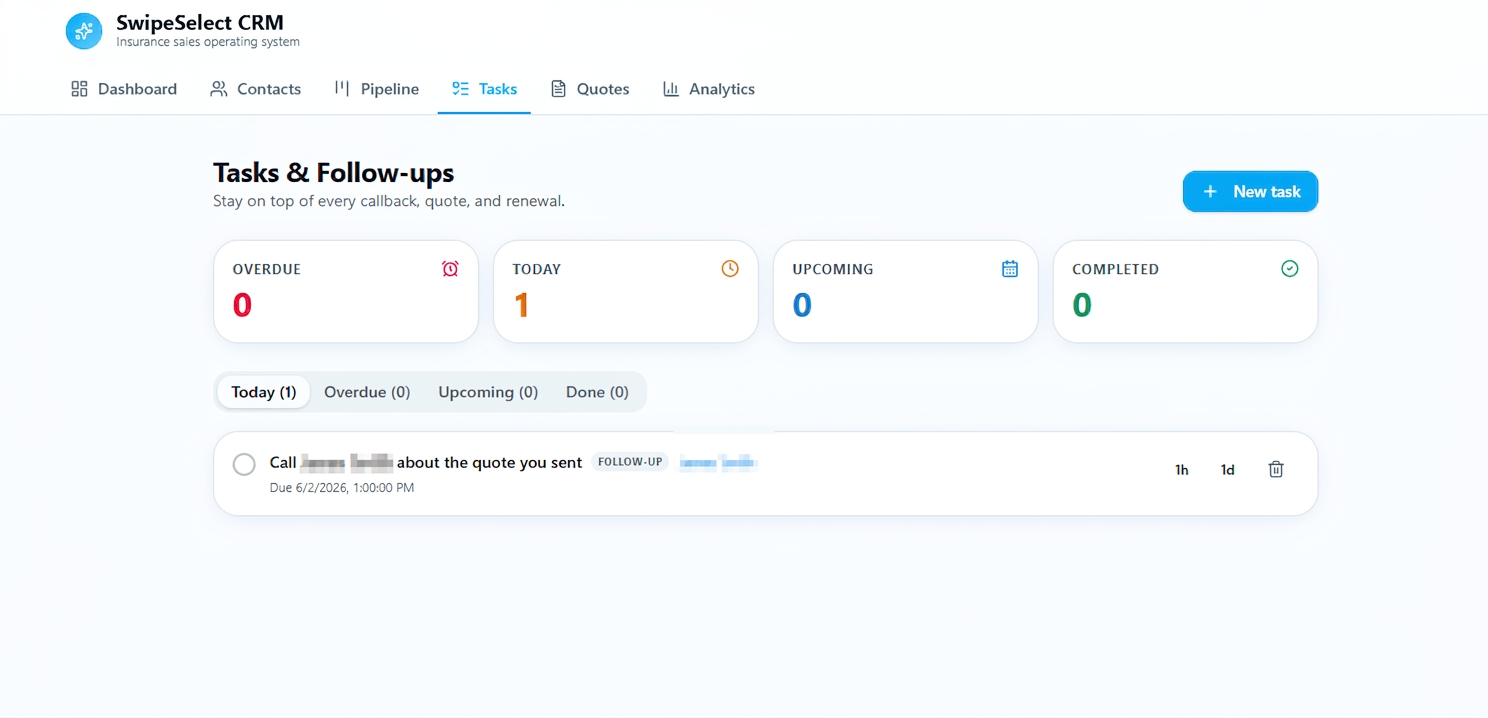This screenshot has height=718, width=1488.
Task: Click the Upcoming calendar icon
Action: (1010, 269)
